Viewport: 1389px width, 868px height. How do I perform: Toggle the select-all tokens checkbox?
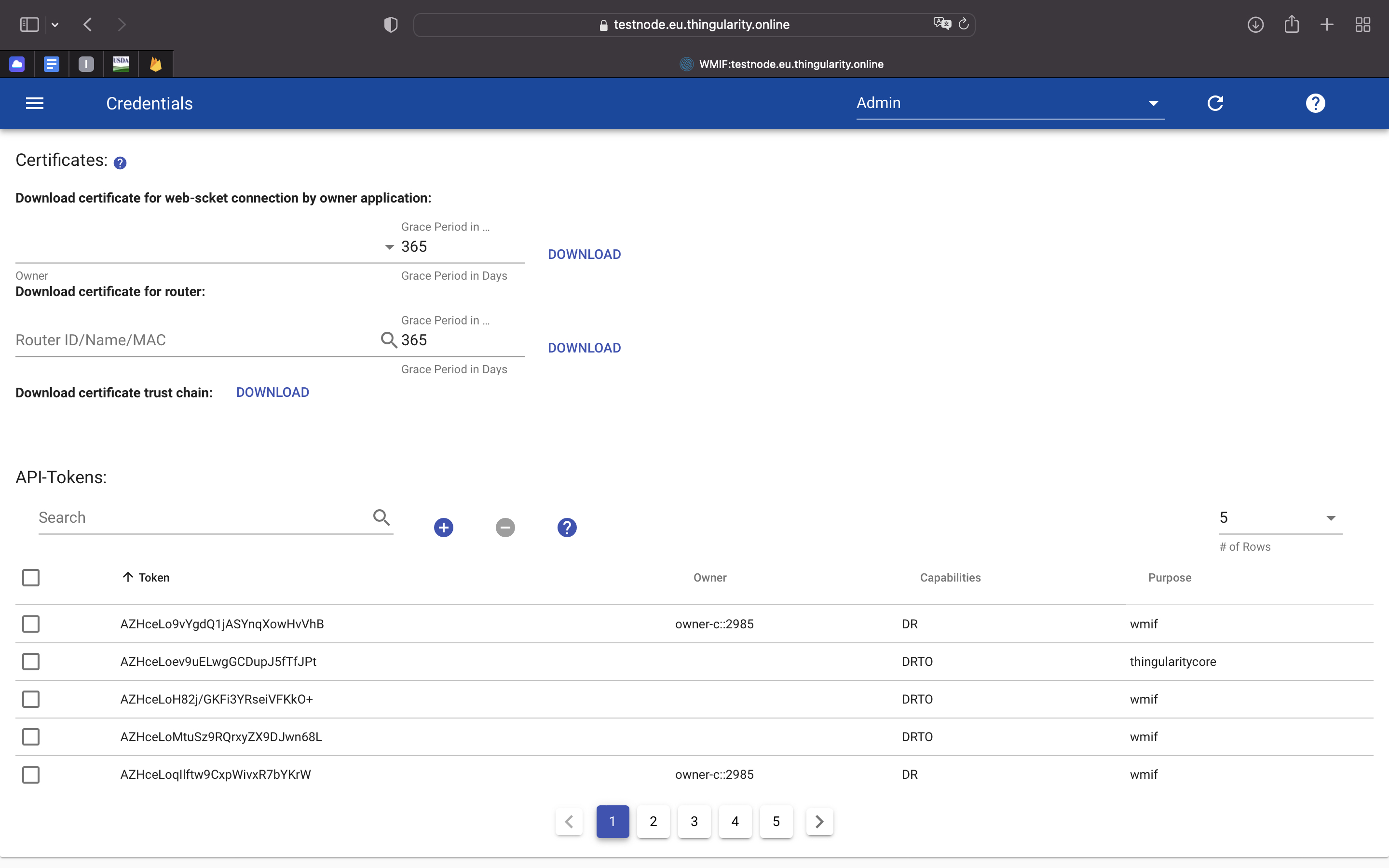(x=31, y=578)
